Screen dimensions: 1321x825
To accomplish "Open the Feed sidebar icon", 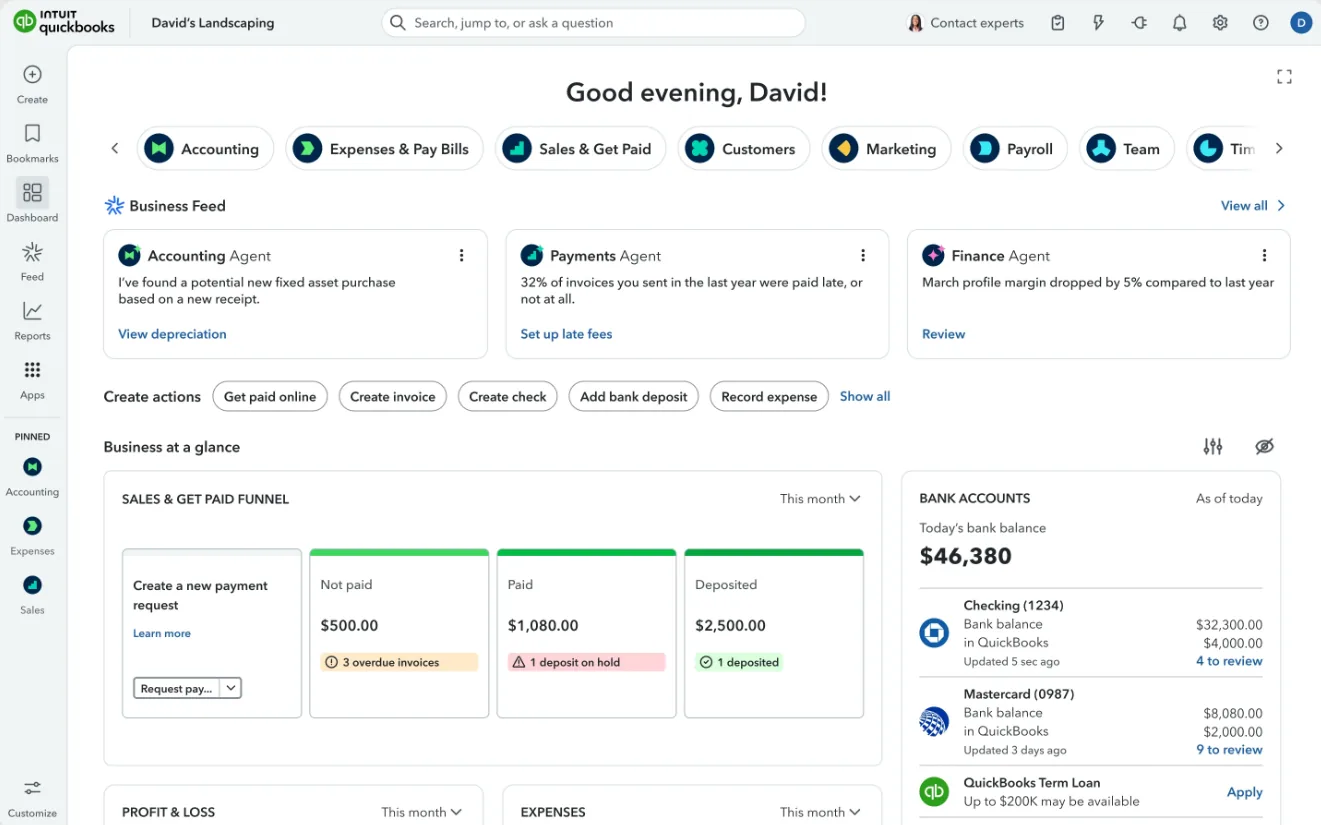I will [32, 251].
